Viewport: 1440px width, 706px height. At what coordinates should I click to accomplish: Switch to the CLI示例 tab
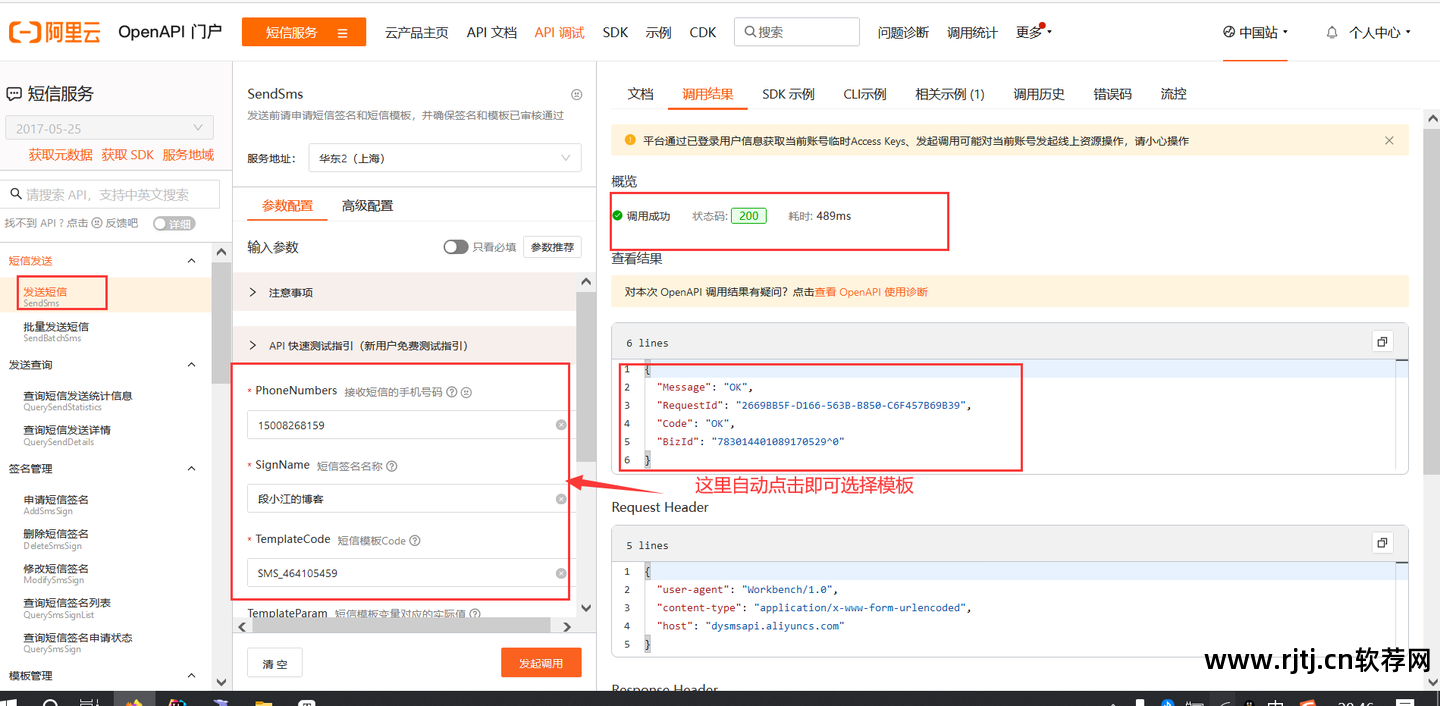coord(865,94)
